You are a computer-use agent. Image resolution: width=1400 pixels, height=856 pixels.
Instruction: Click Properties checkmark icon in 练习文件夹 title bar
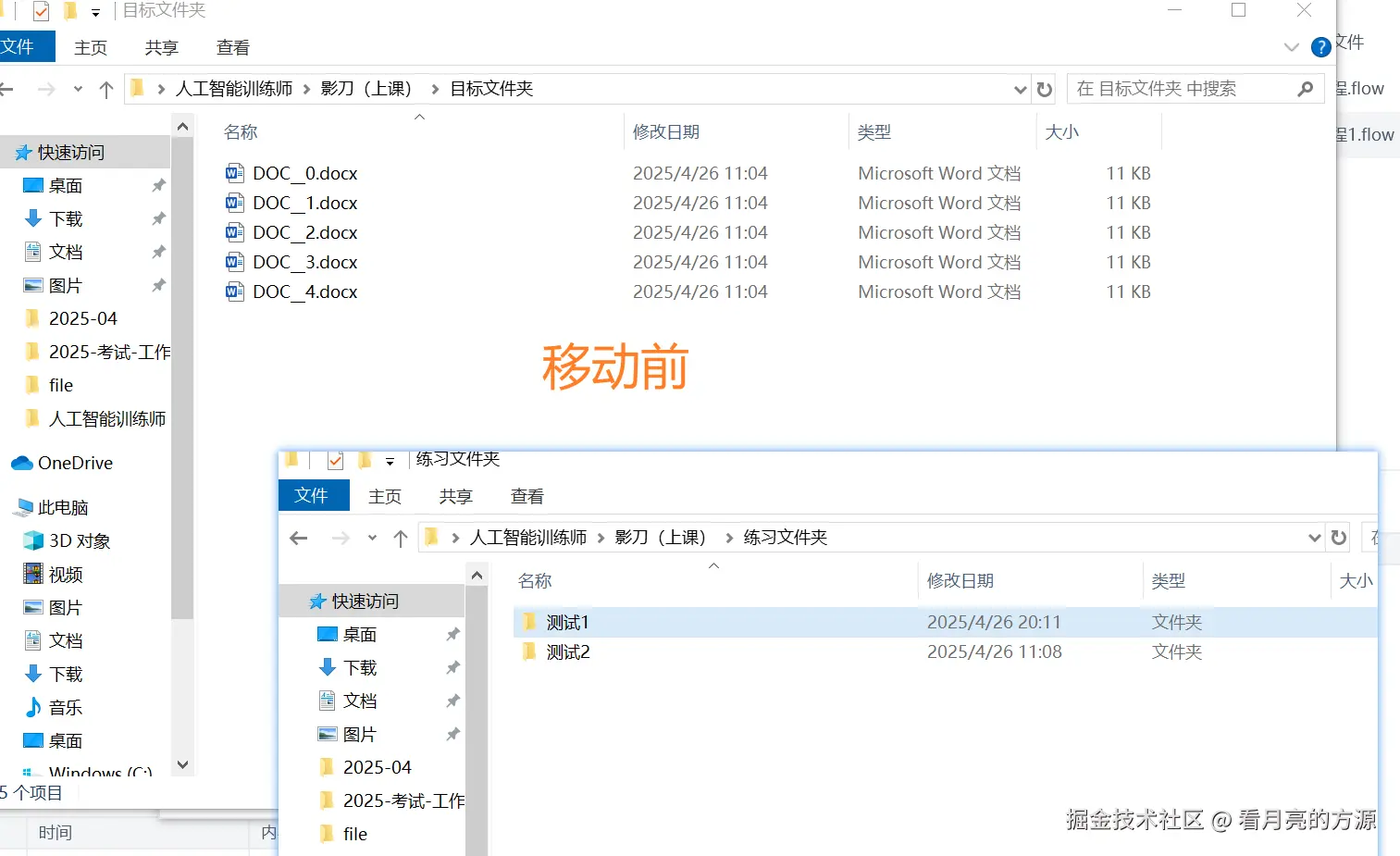click(x=336, y=460)
